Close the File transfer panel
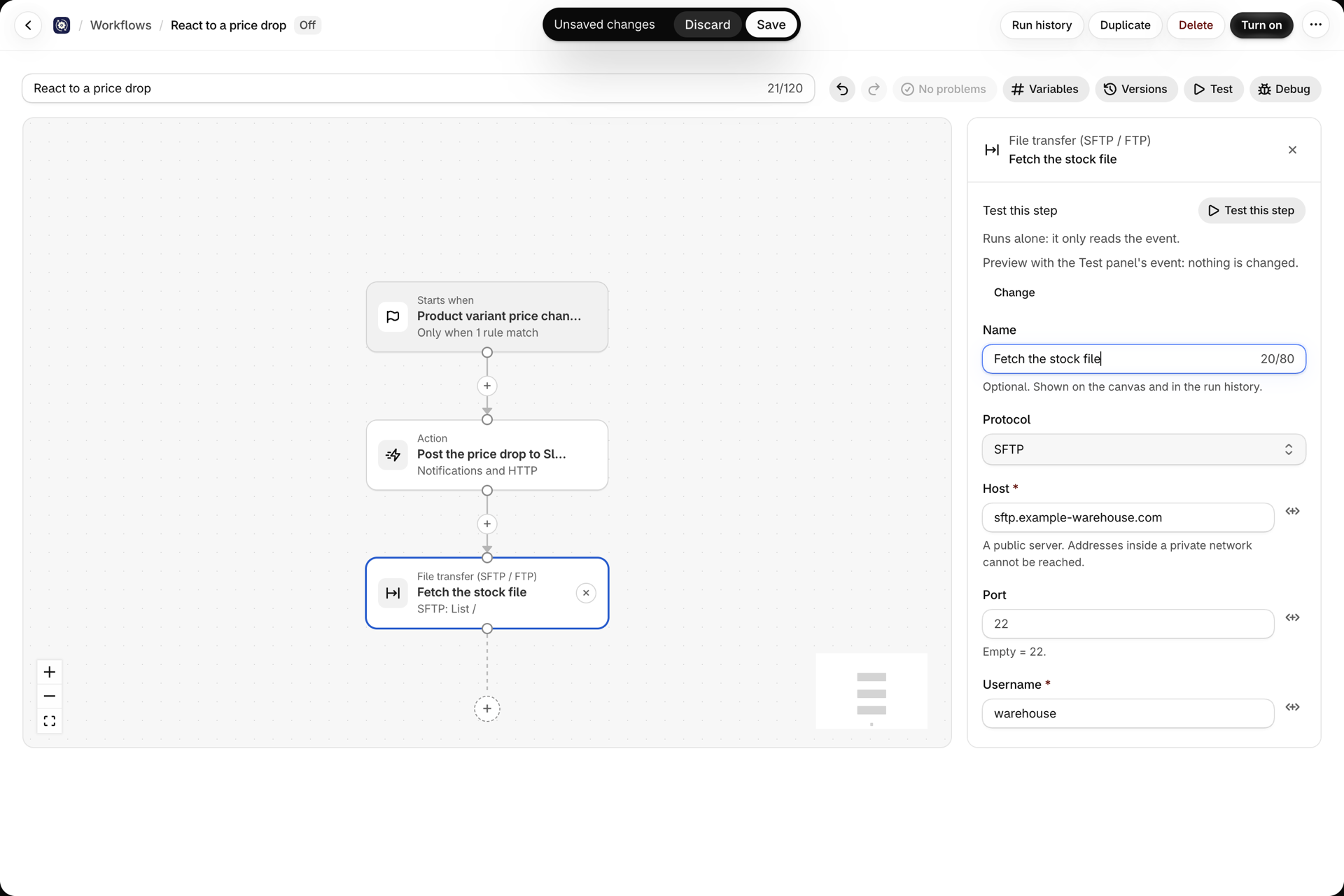The width and height of the screenshot is (1344, 896). pos(1292,150)
